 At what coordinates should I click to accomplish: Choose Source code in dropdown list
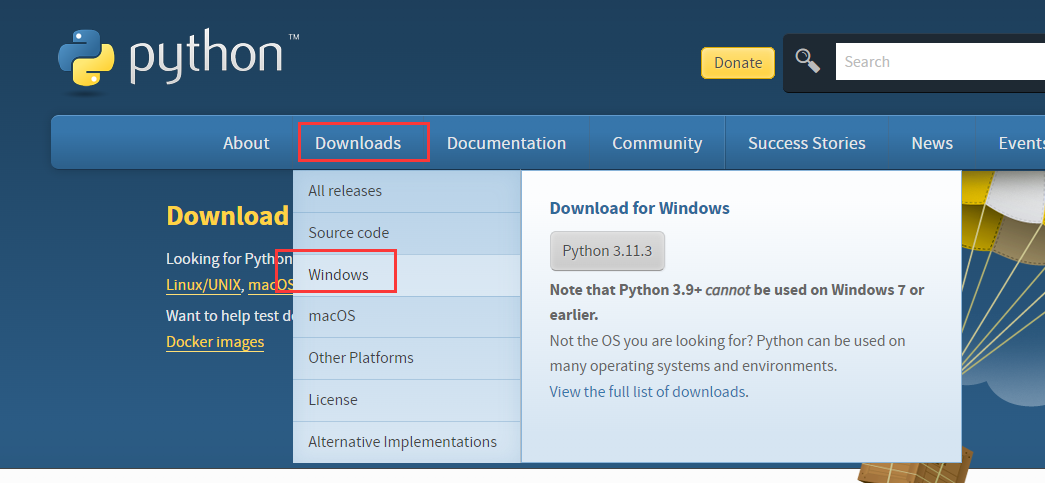[x=349, y=233]
